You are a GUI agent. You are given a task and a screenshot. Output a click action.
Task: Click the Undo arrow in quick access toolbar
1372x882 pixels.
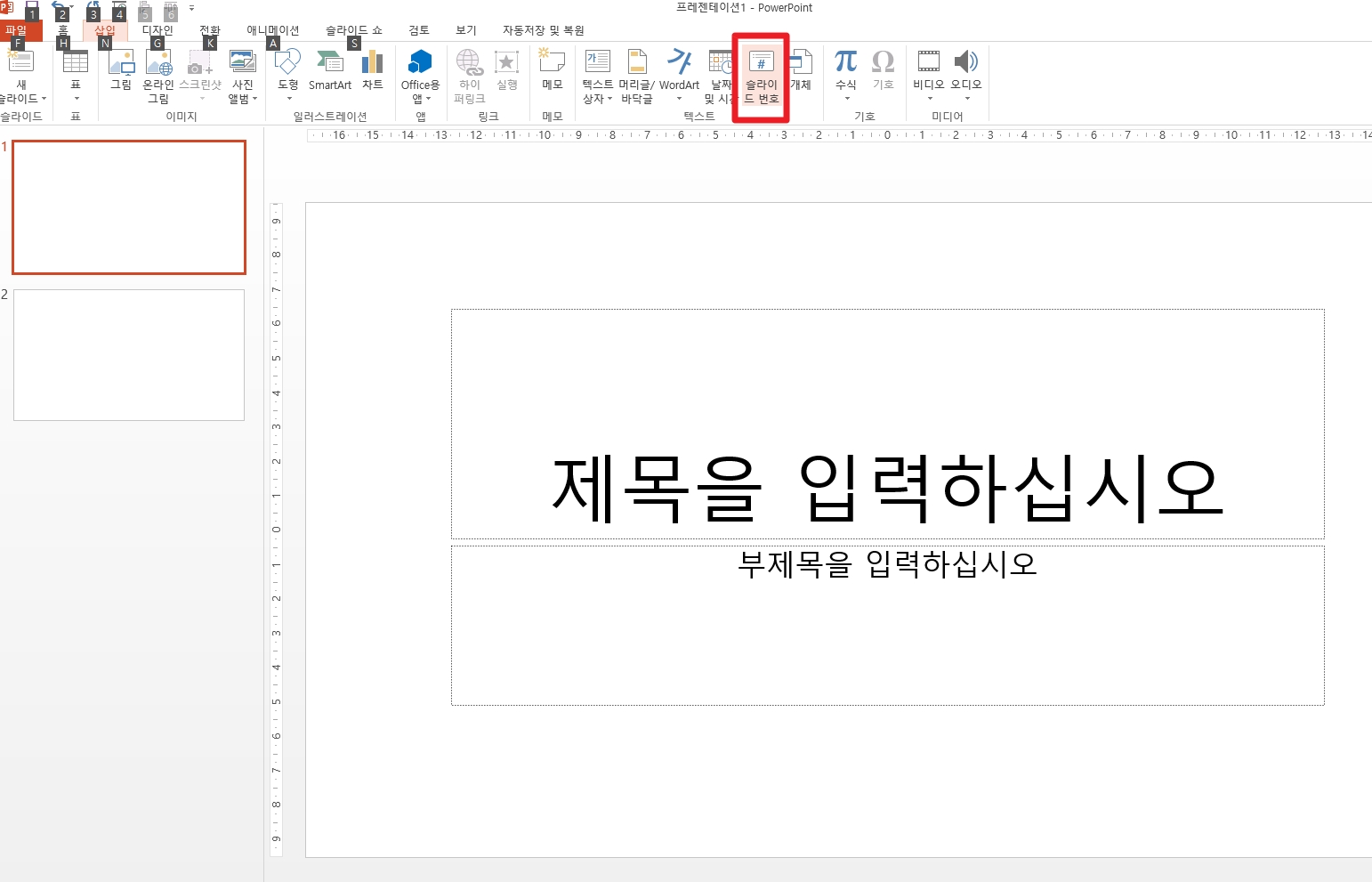coord(58,6)
